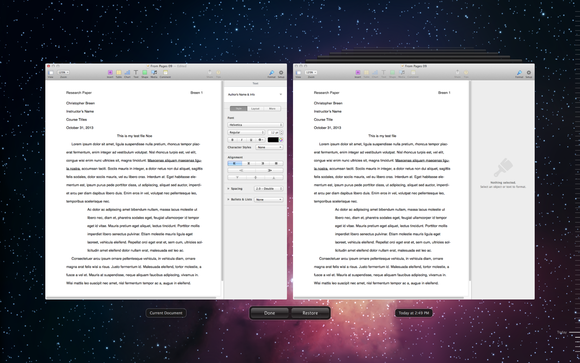Switch to the More tab in format panel
580x363 pixels.
point(272,108)
